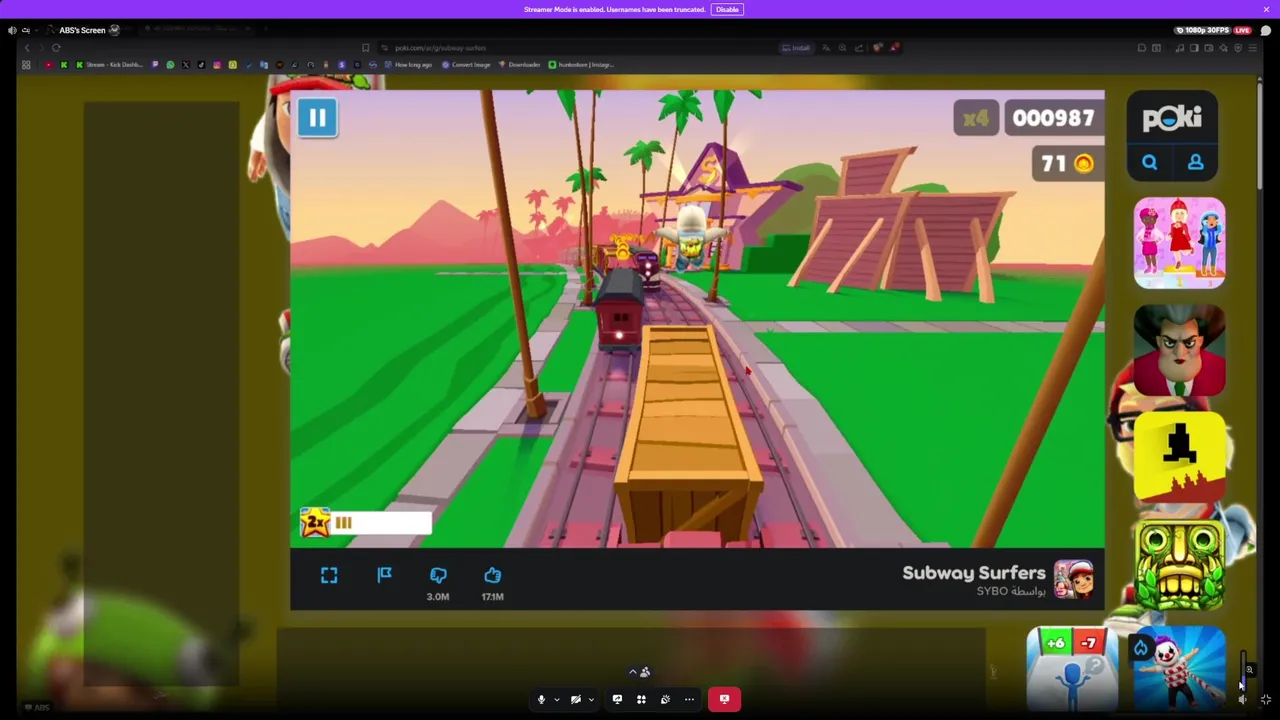The image size is (1280, 720).
Task: Open the Stream - Kick Dashboard bookmark
Action: (111, 65)
